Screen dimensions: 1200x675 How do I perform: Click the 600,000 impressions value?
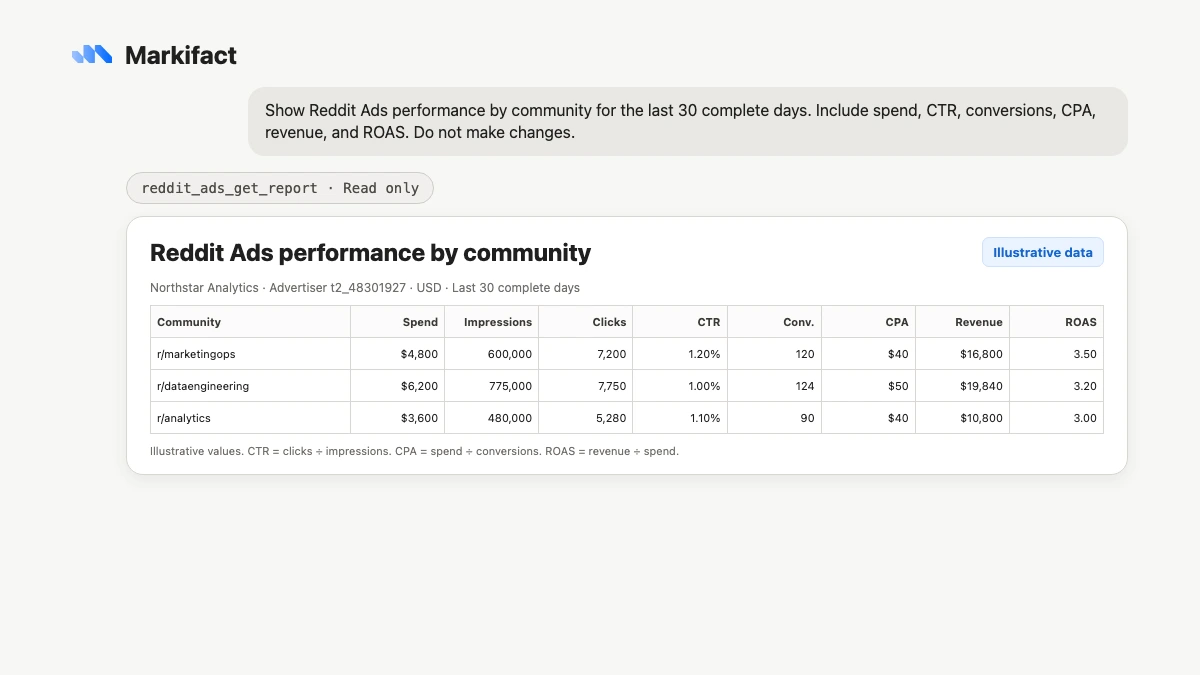[x=510, y=354]
